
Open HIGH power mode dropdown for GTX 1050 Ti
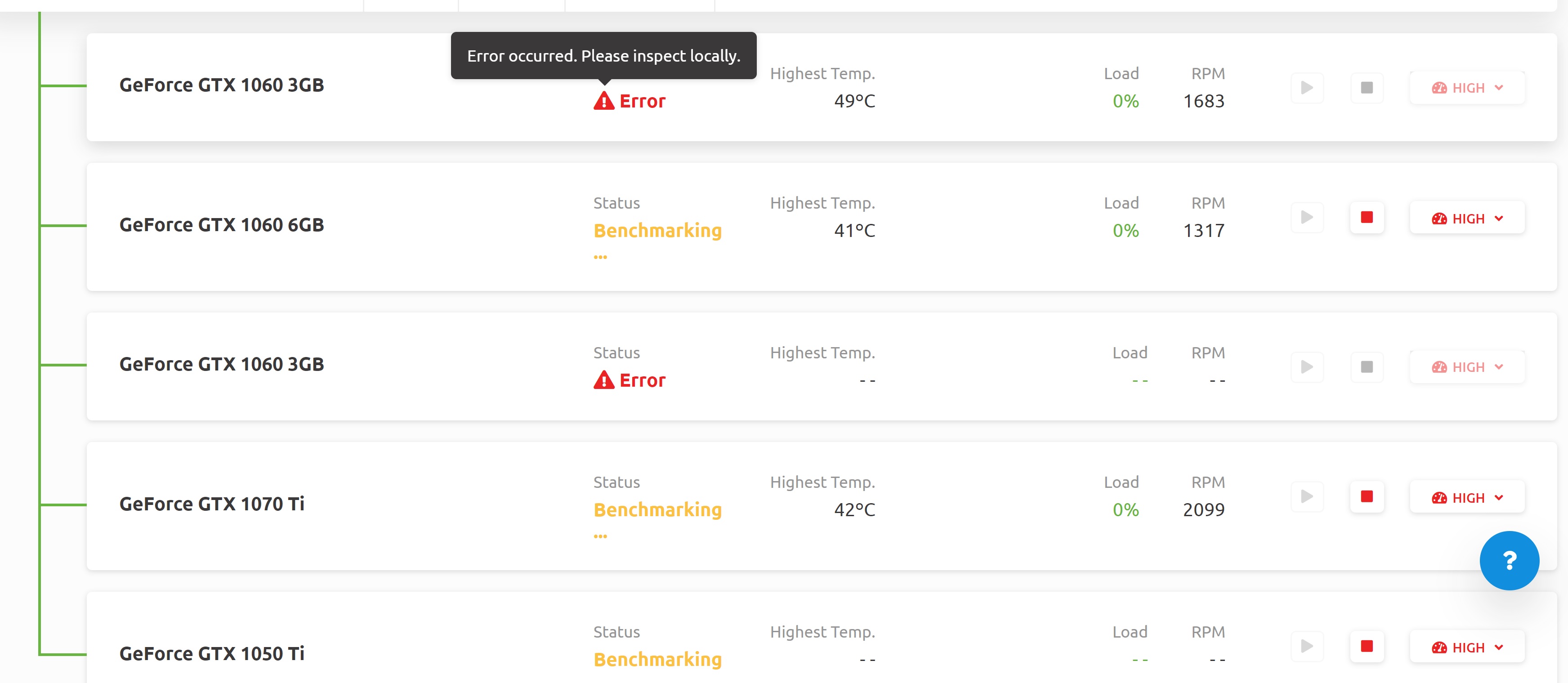point(1467,647)
